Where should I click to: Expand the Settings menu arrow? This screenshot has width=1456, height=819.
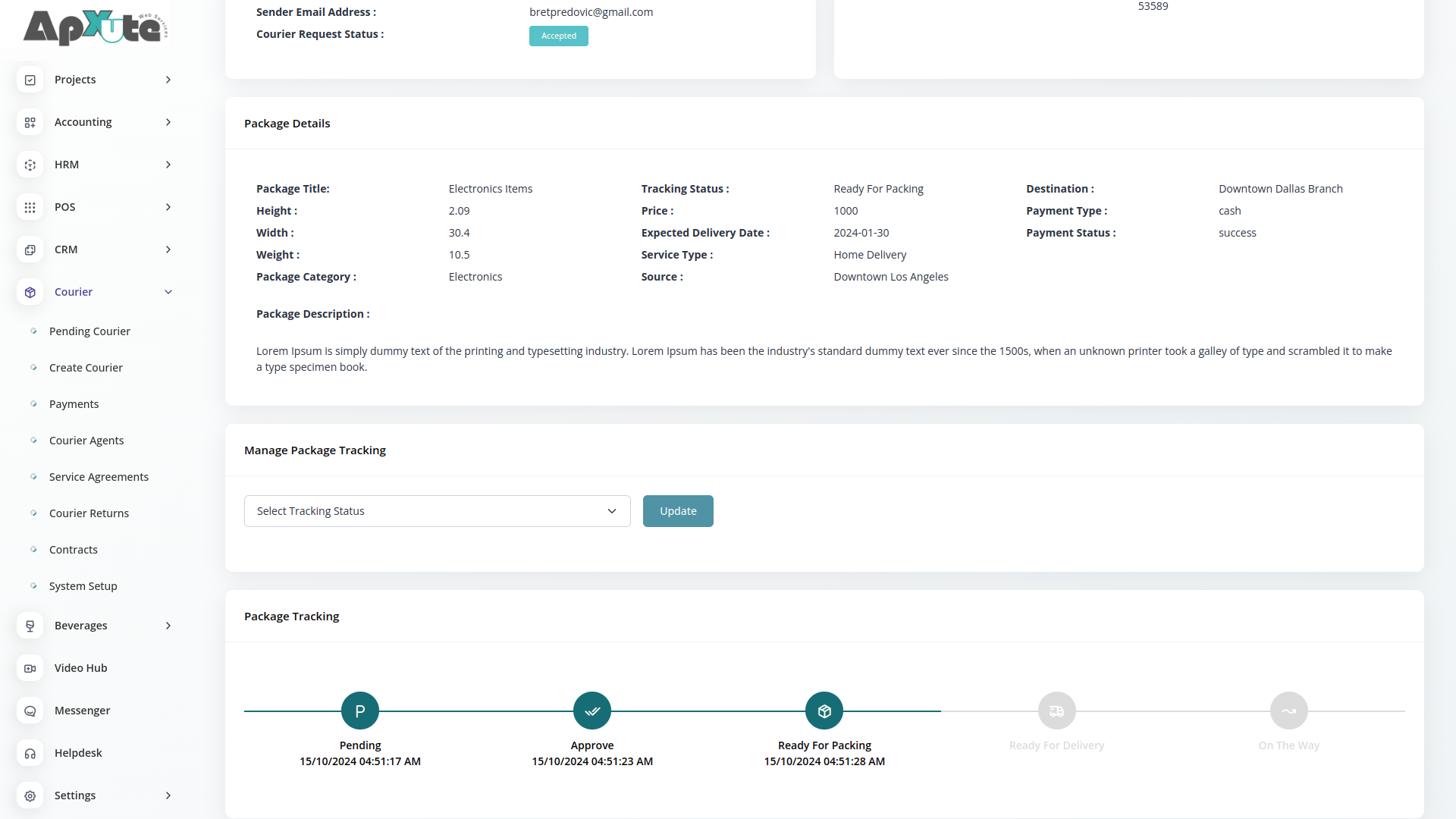[x=168, y=795]
